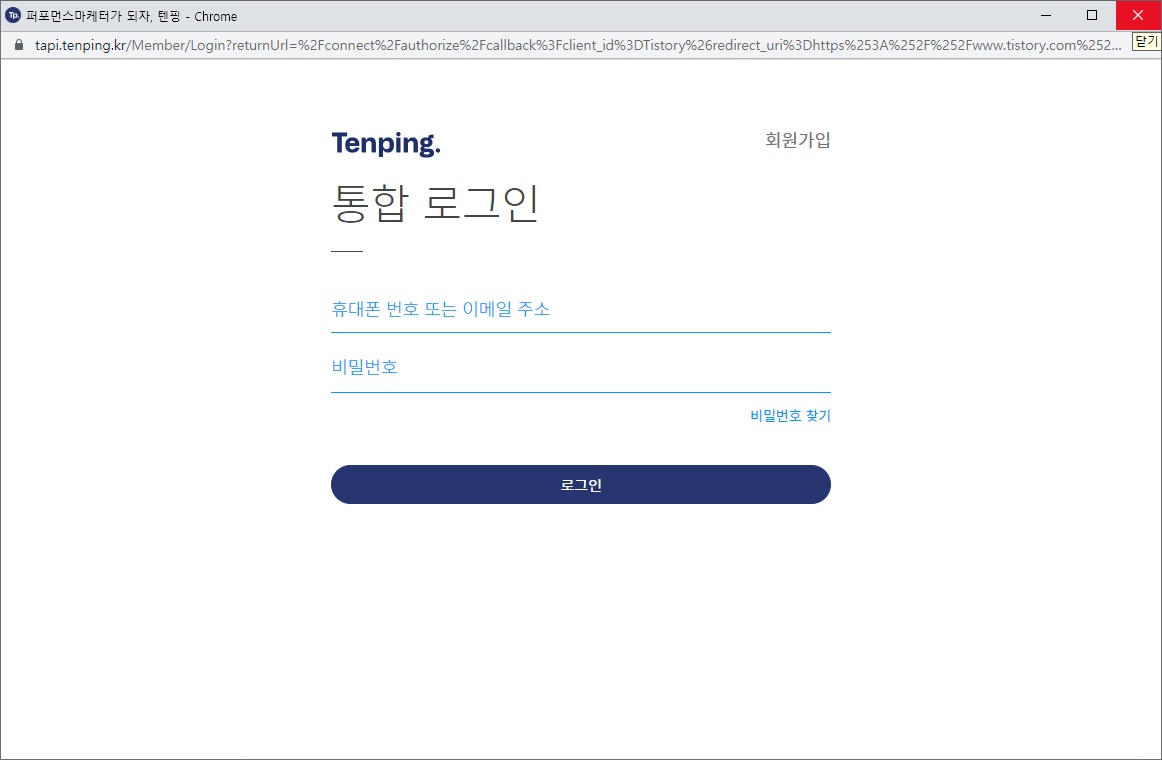Click the lock icon in address bar

pos(19,45)
